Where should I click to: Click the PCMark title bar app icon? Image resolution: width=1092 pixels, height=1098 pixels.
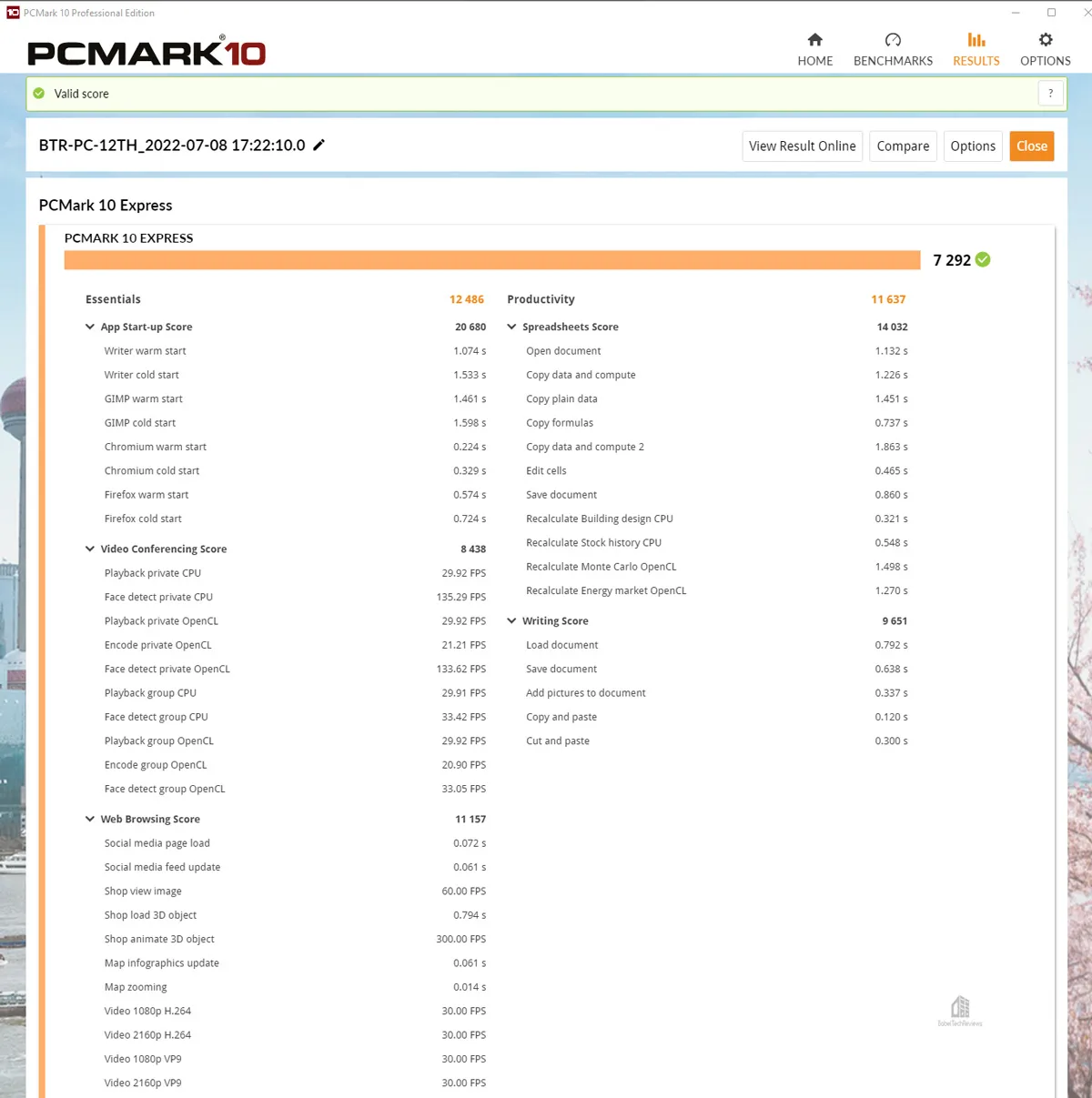click(13, 13)
